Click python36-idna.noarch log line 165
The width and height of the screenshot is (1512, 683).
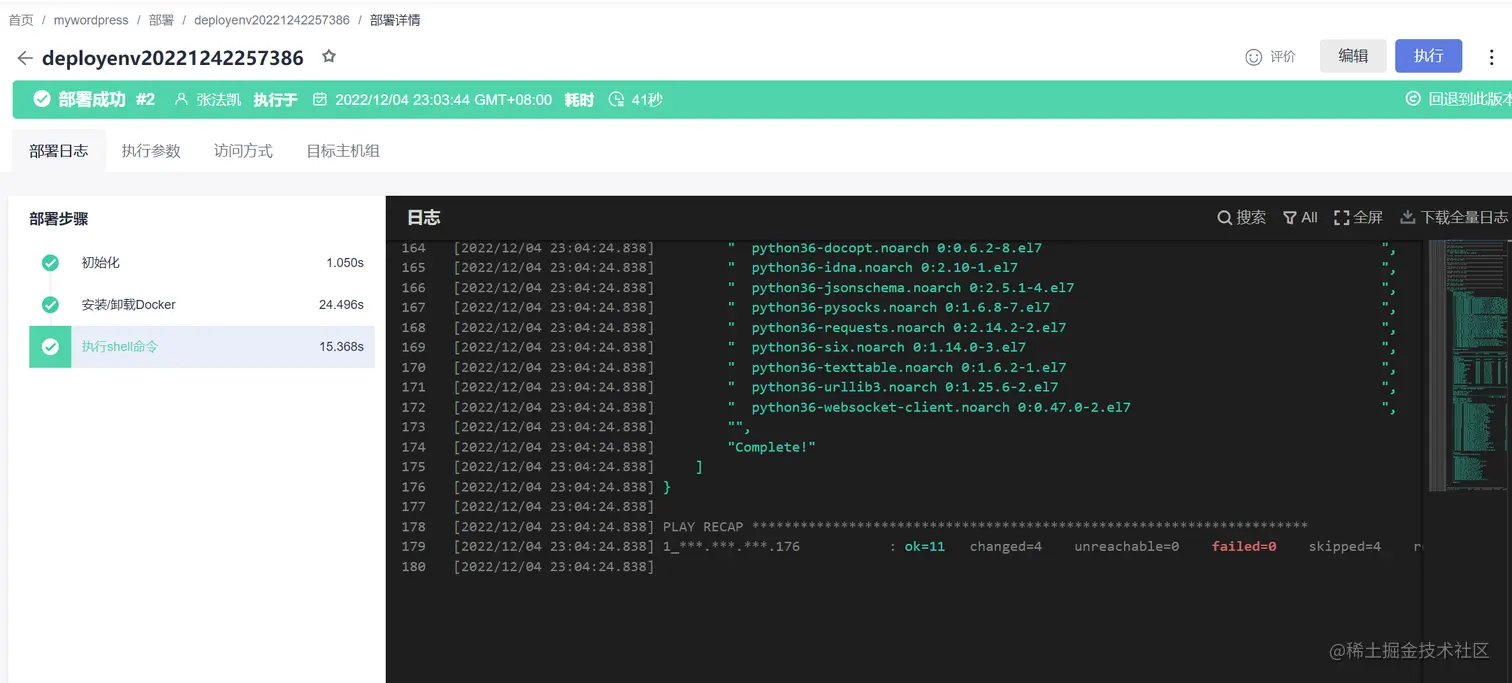(x=885, y=268)
